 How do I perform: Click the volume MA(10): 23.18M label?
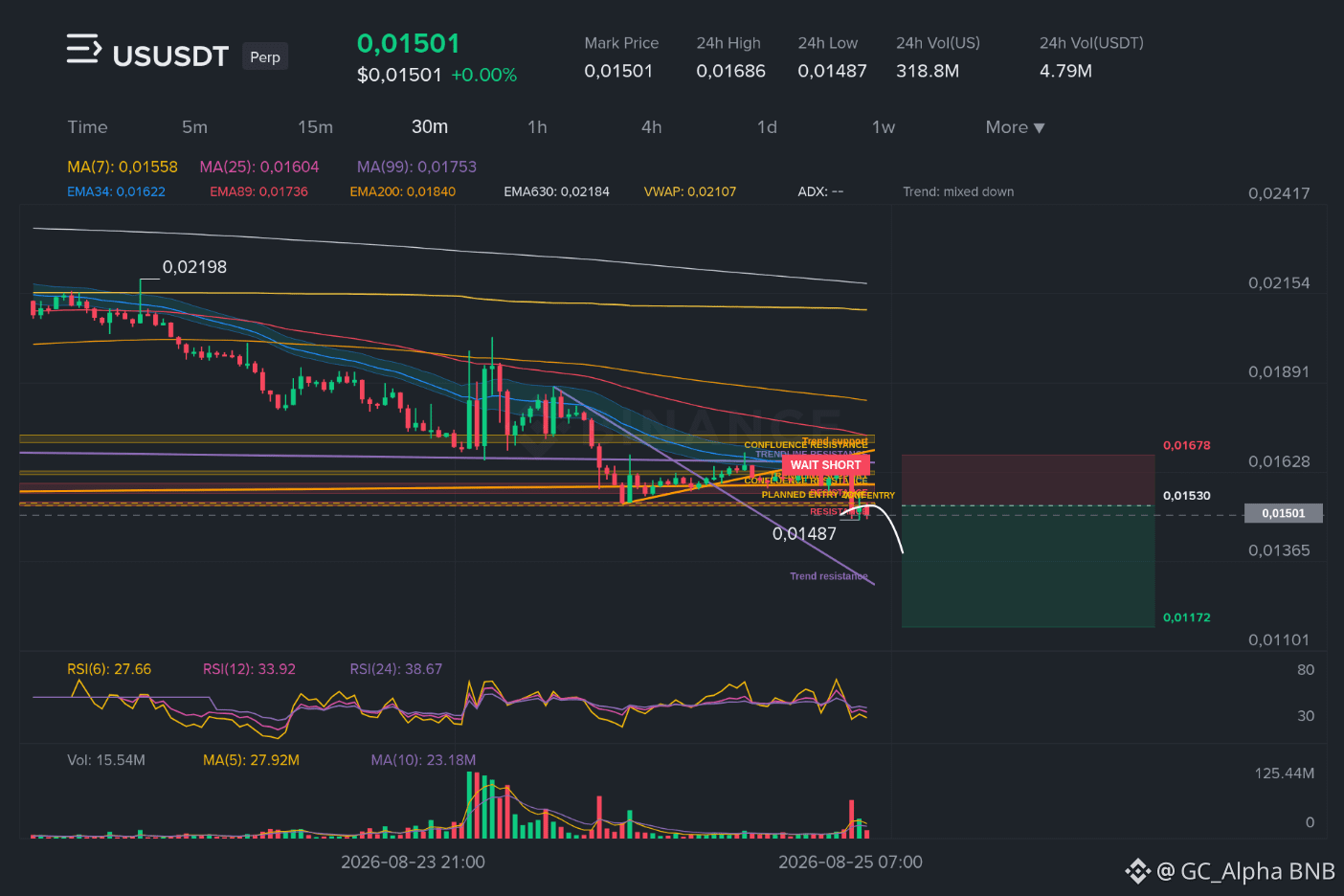(423, 760)
